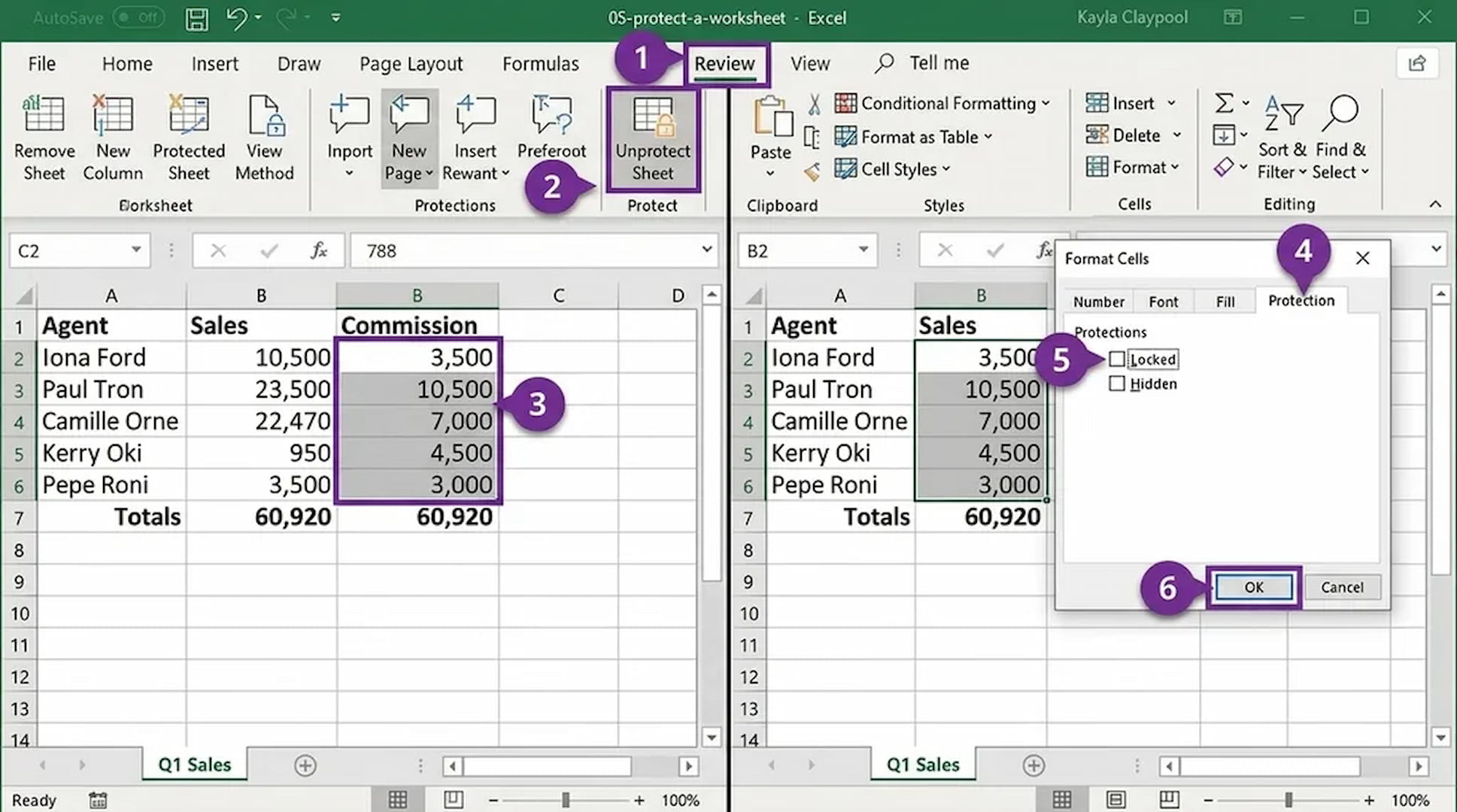The image size is (1457, 812).
Task: Switch to the Home tab
Action: point(127,64)
